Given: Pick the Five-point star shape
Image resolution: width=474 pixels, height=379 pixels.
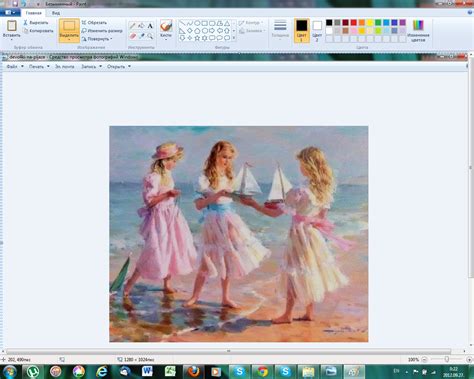Looking at the screenshot, I should pyautogui.click(x=197, y=38).
